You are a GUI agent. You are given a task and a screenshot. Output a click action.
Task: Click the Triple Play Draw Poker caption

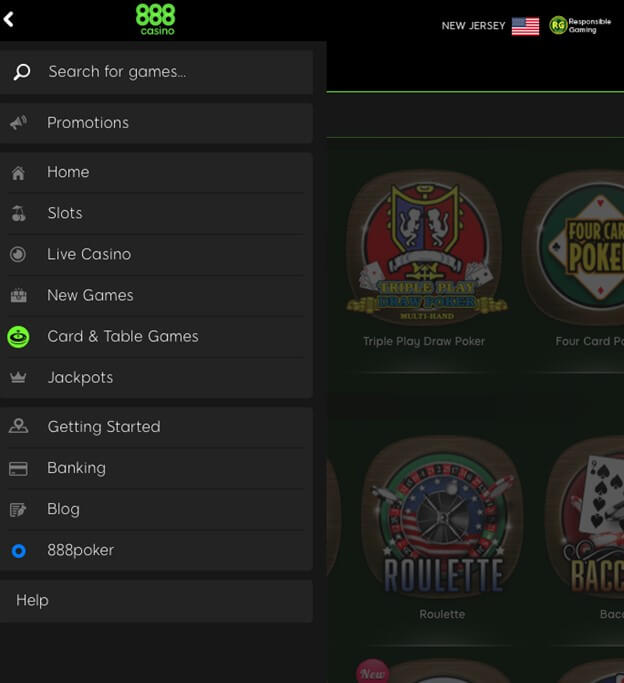click(424, 342)
